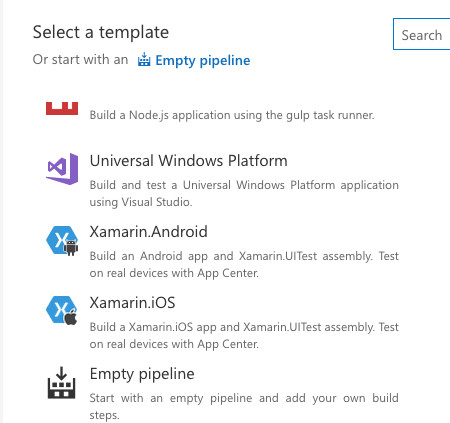Click the small blue pipeline icon near header
The height and width of the screenshot is (423, 450).
(x=144, y=59)
